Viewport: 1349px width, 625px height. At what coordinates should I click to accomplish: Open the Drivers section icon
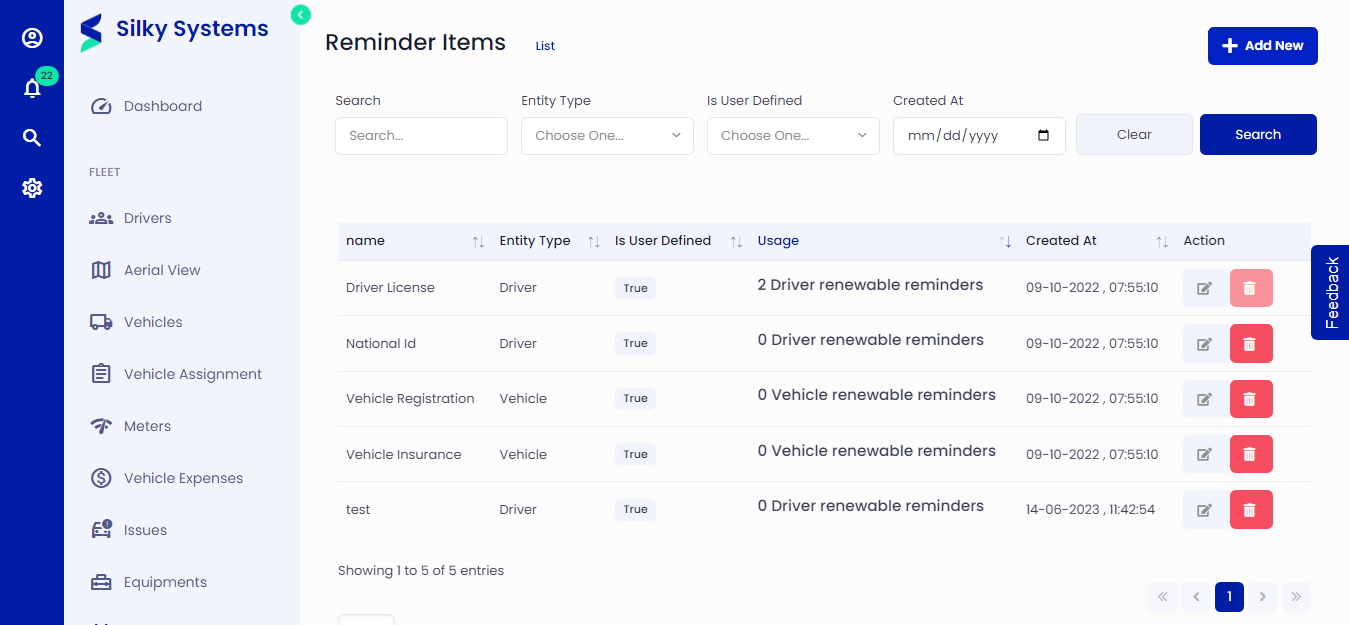[101, 217]
